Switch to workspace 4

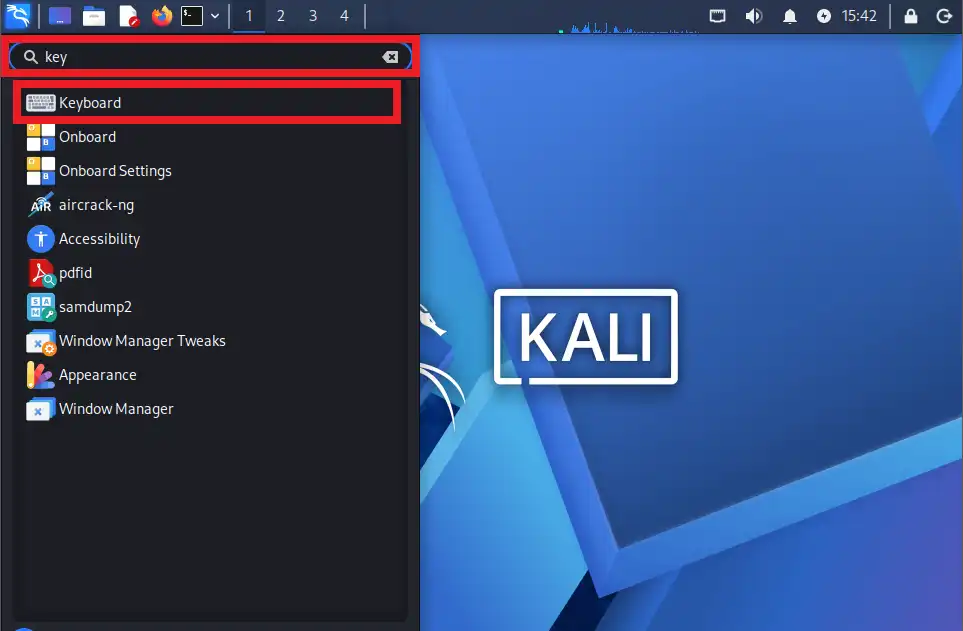point(345,16)
